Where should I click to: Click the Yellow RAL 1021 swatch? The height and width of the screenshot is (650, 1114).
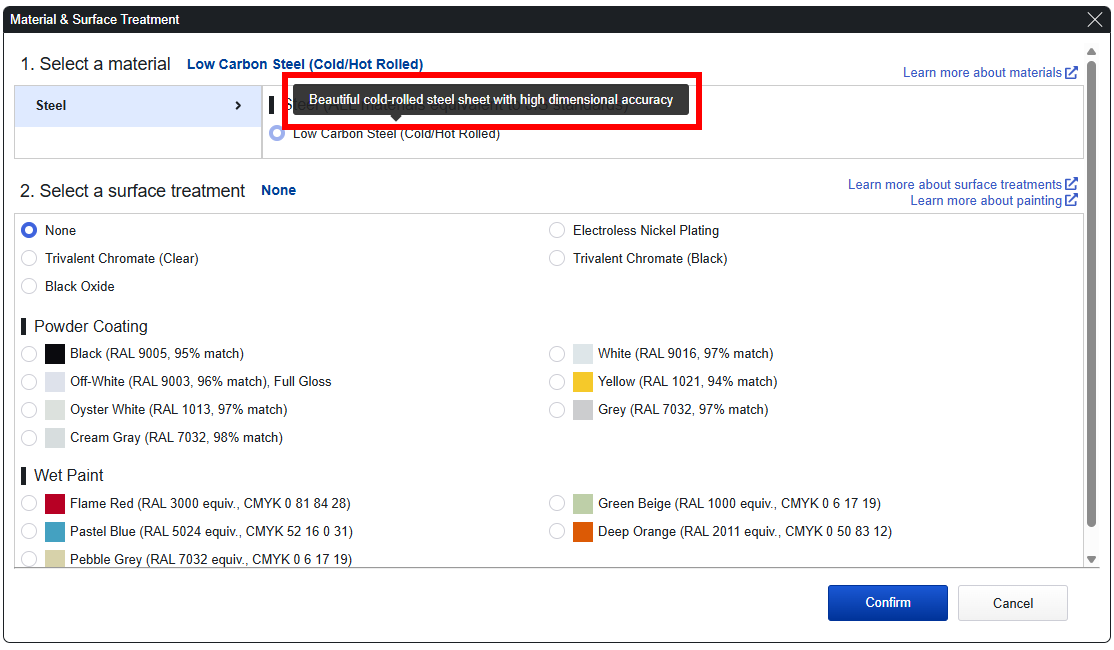click(x=583, y=381)
